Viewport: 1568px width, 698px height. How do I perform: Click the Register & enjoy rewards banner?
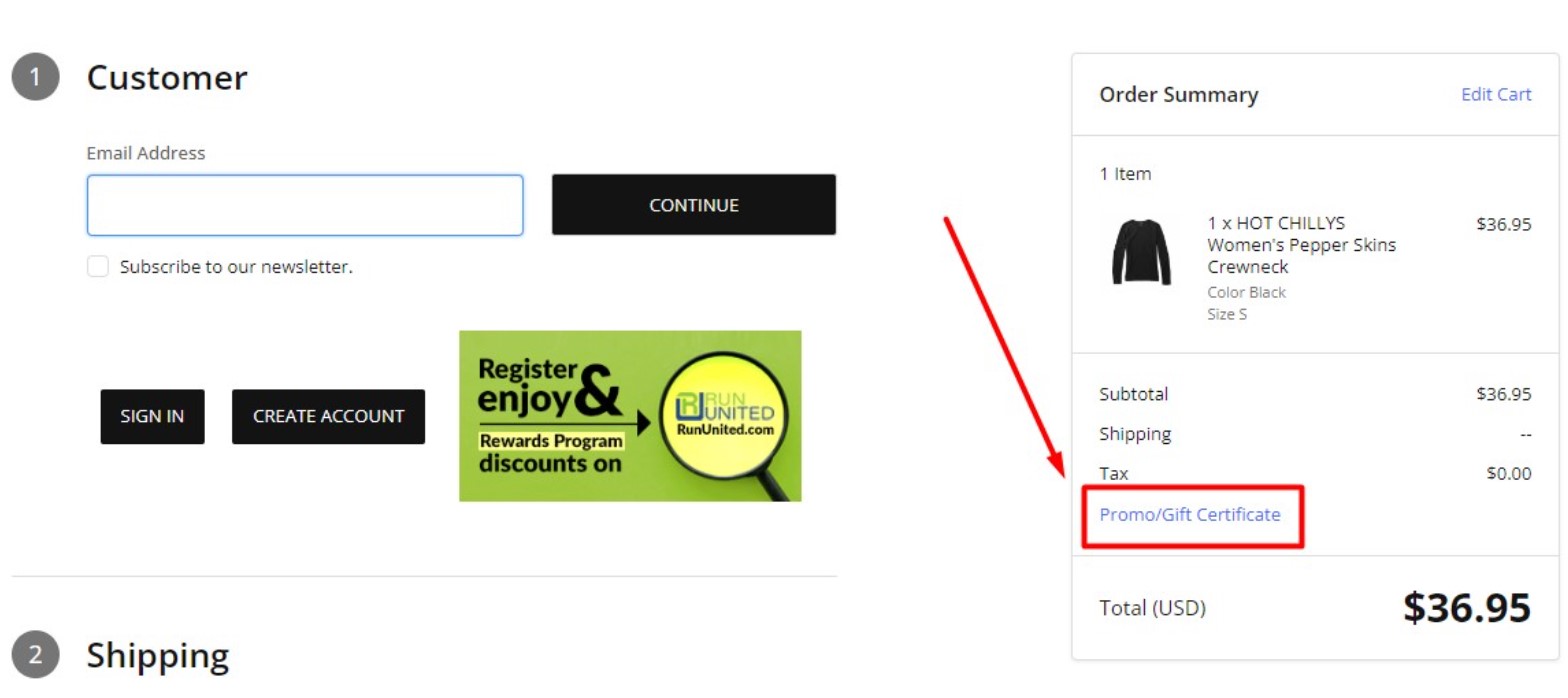(630, 416)
